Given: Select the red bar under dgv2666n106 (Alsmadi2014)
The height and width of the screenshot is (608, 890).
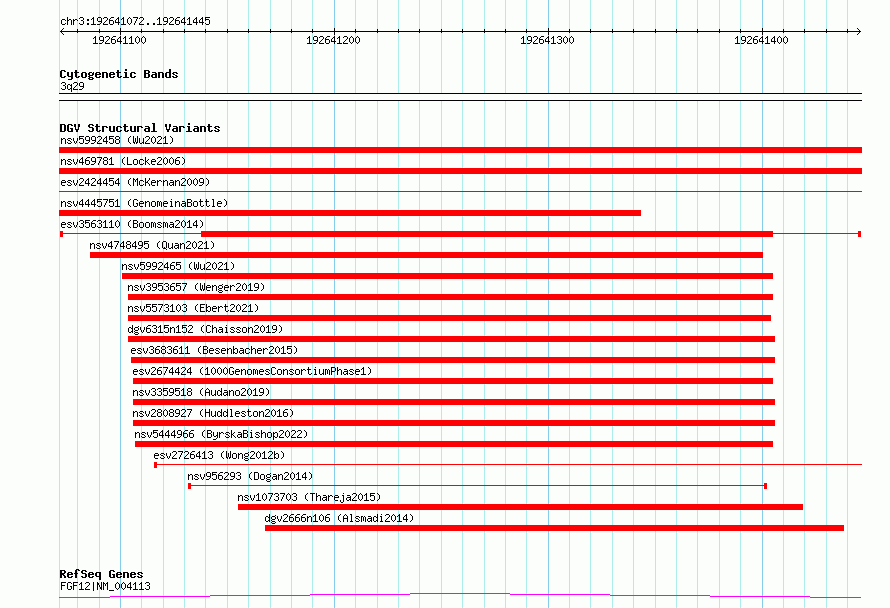Looking at the screenshot, I should tap(555, 528).
